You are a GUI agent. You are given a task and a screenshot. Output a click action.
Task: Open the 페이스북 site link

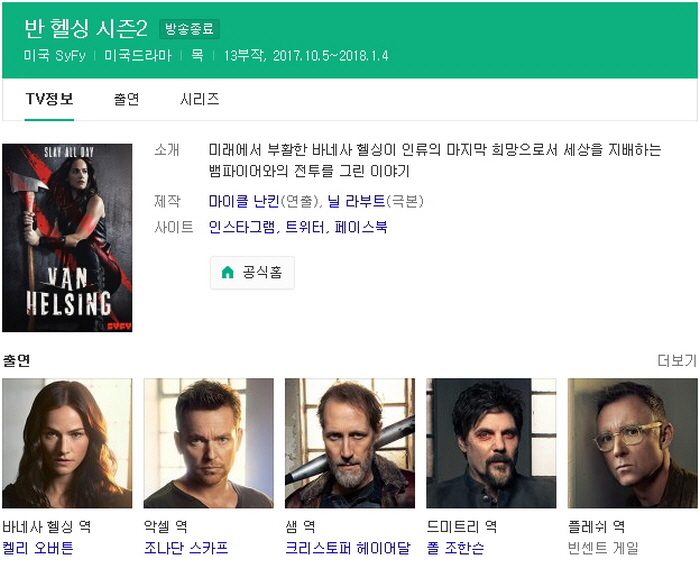click(x=361, y=228)
